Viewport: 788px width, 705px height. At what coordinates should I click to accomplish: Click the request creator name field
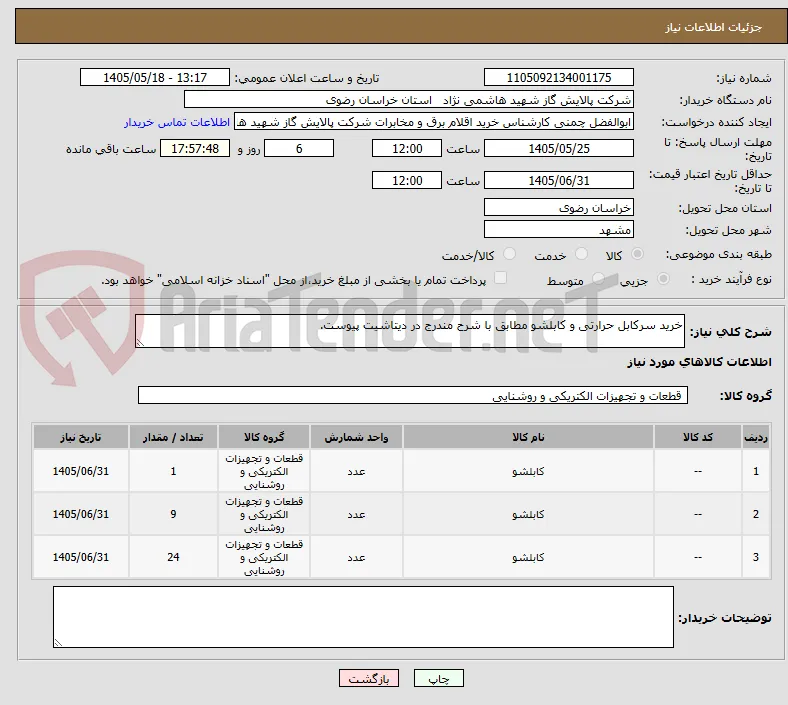433,122
